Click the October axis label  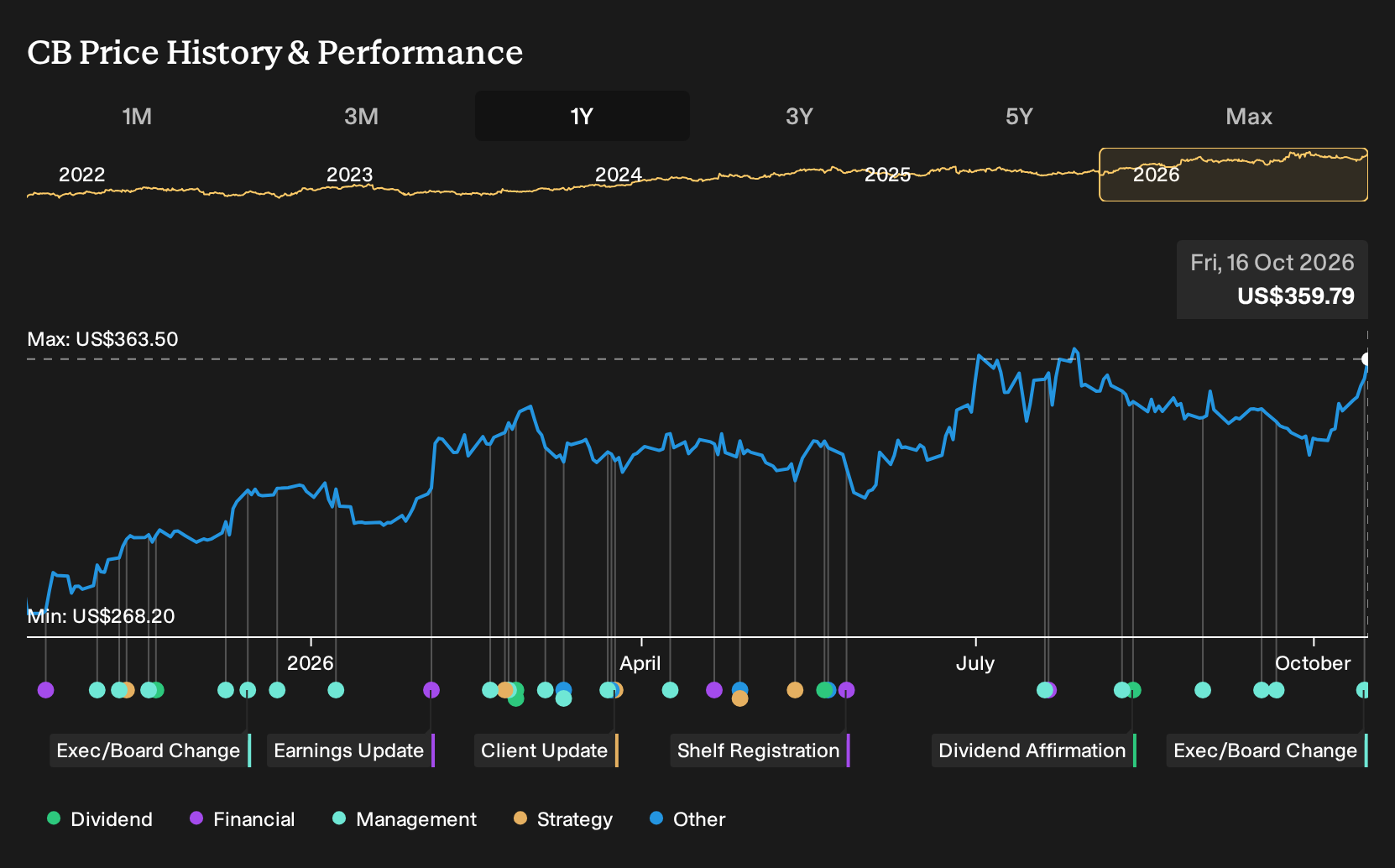point(1313,663)
